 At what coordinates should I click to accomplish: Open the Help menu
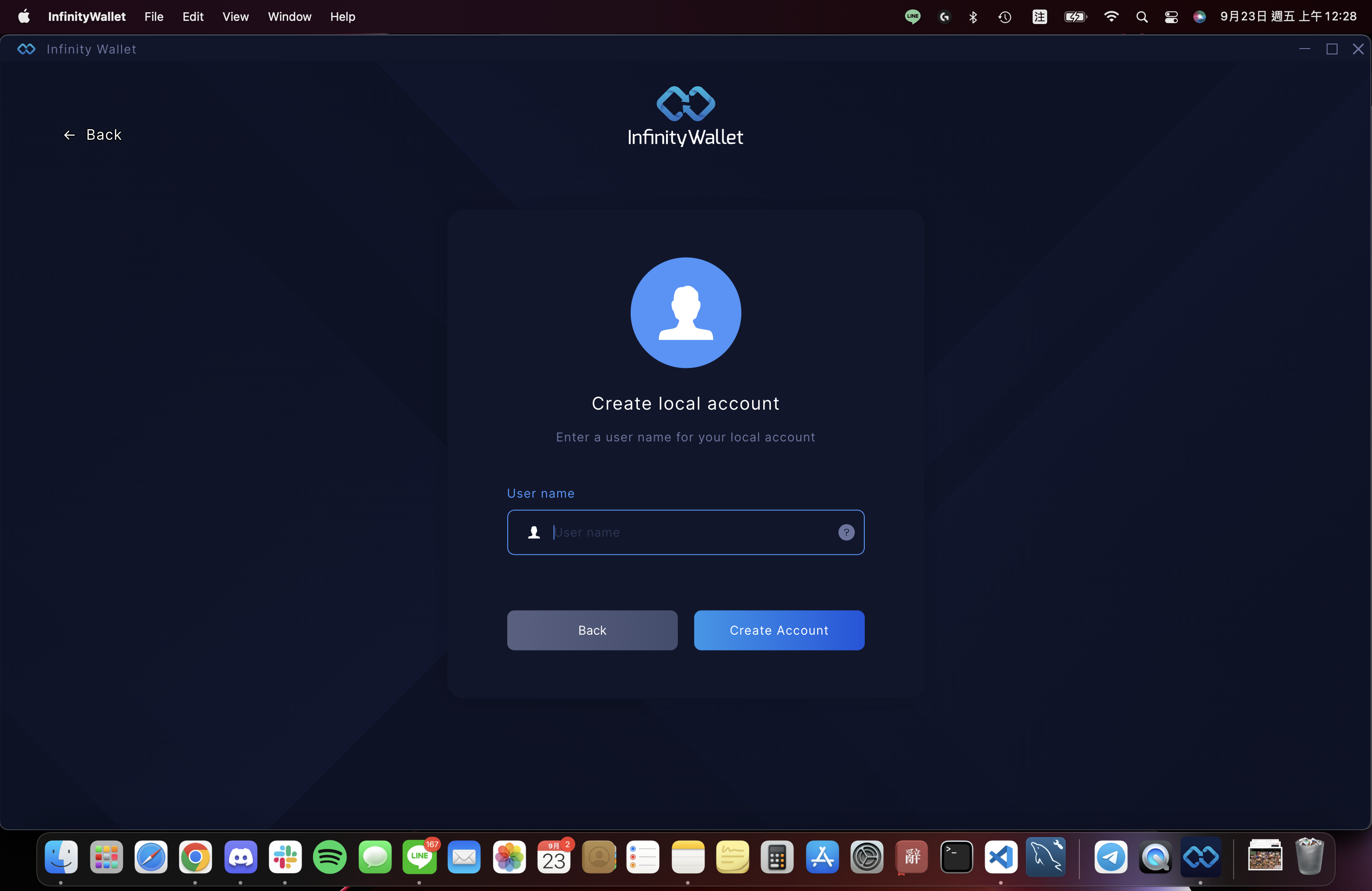[343, 17]
